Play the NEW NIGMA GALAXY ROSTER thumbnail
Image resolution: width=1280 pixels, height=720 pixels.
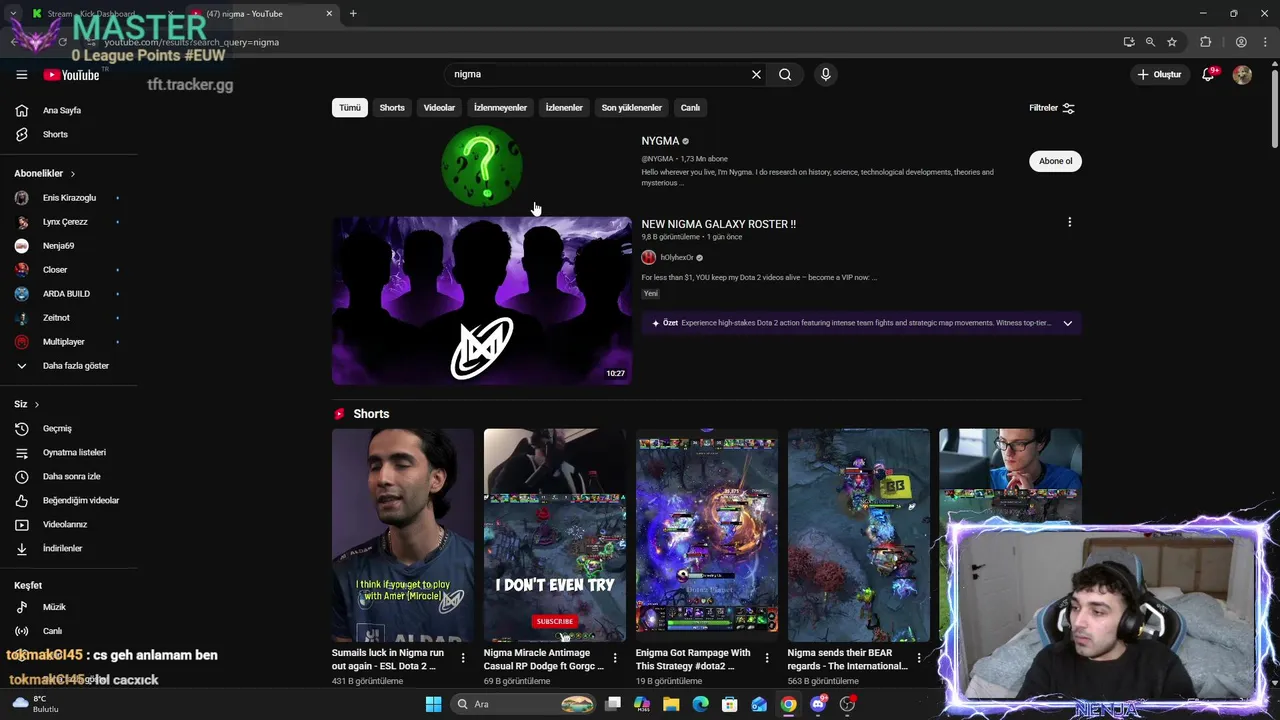(482, 301)
